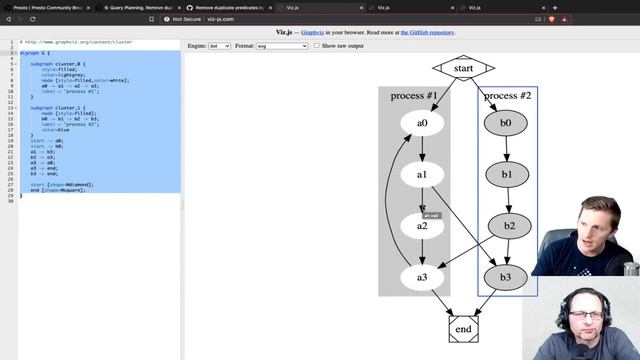Collapse subgraph cluster_0 fold at line 5
640x360 pixels.
pyautogui.click(x=16, y=64)
